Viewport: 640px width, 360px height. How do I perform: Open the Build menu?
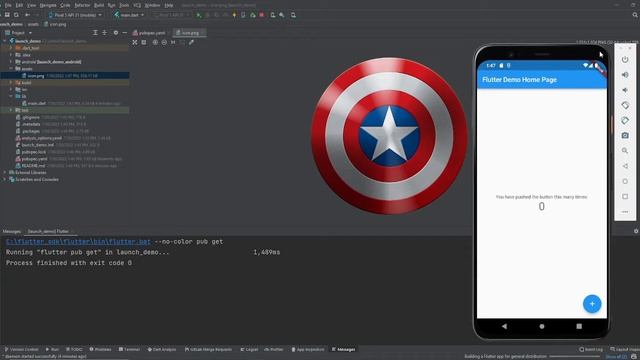click(x=99, y=5)
